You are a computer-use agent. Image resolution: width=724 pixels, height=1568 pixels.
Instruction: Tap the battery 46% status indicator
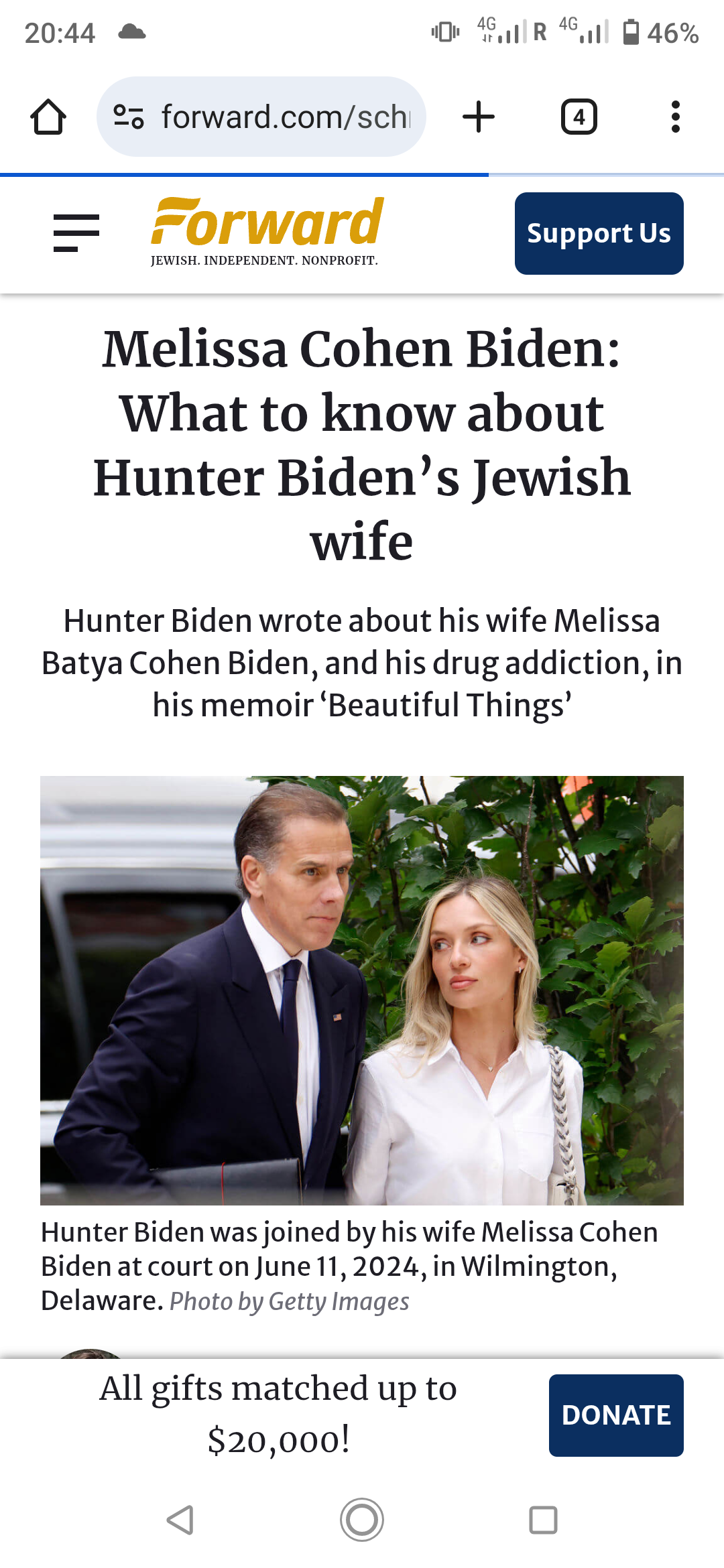[660, 32]
